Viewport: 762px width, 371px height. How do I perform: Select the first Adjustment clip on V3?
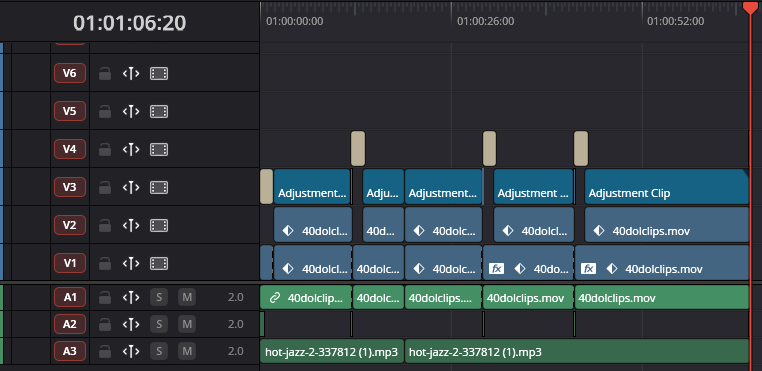312,187
